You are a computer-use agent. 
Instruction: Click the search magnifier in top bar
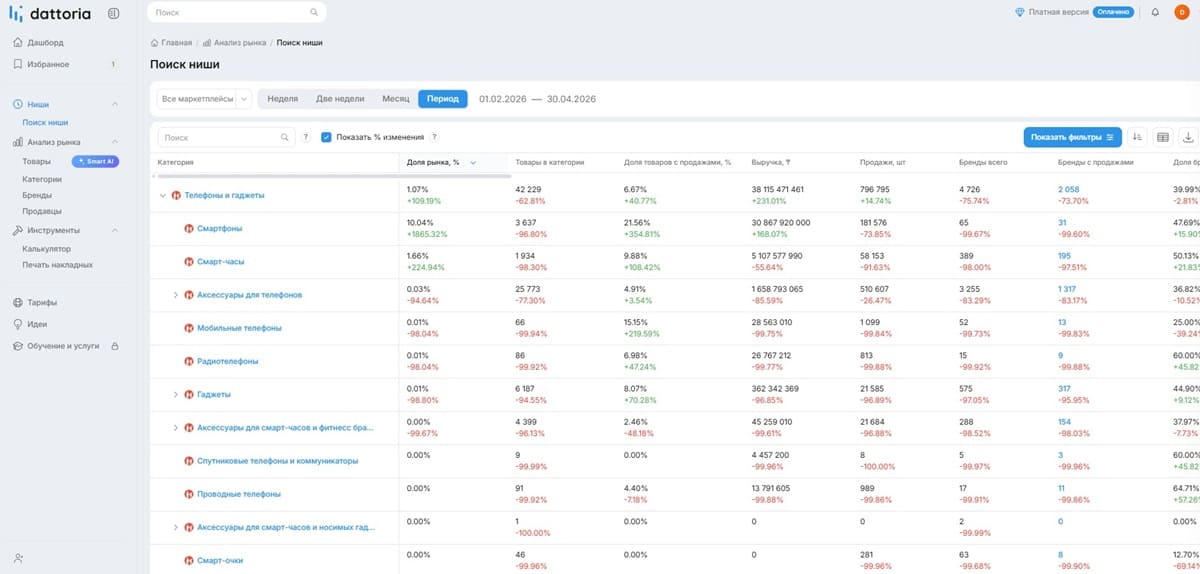(x=314, y=13)
